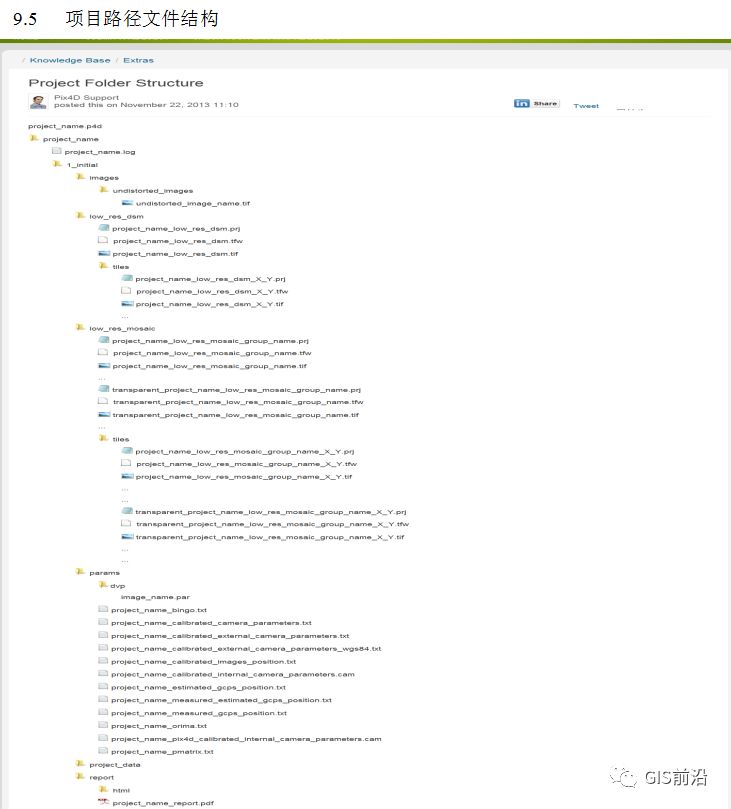Click the low_res_dsm folder icon
Image resolution: width=731 pixels, height=809 pixels.
point(80,216)
